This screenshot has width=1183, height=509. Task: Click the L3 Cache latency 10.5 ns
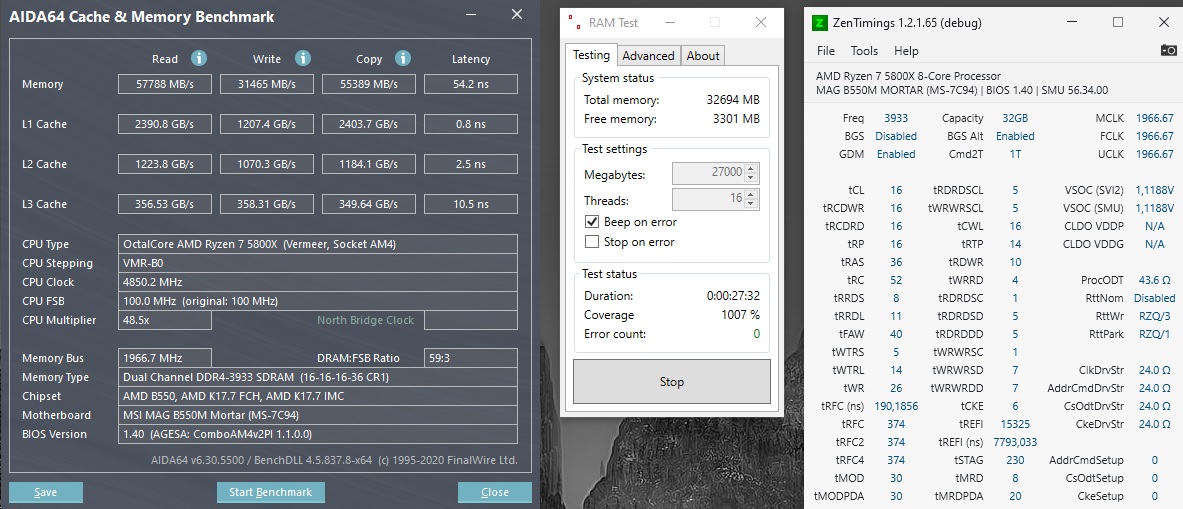(471, 204)
